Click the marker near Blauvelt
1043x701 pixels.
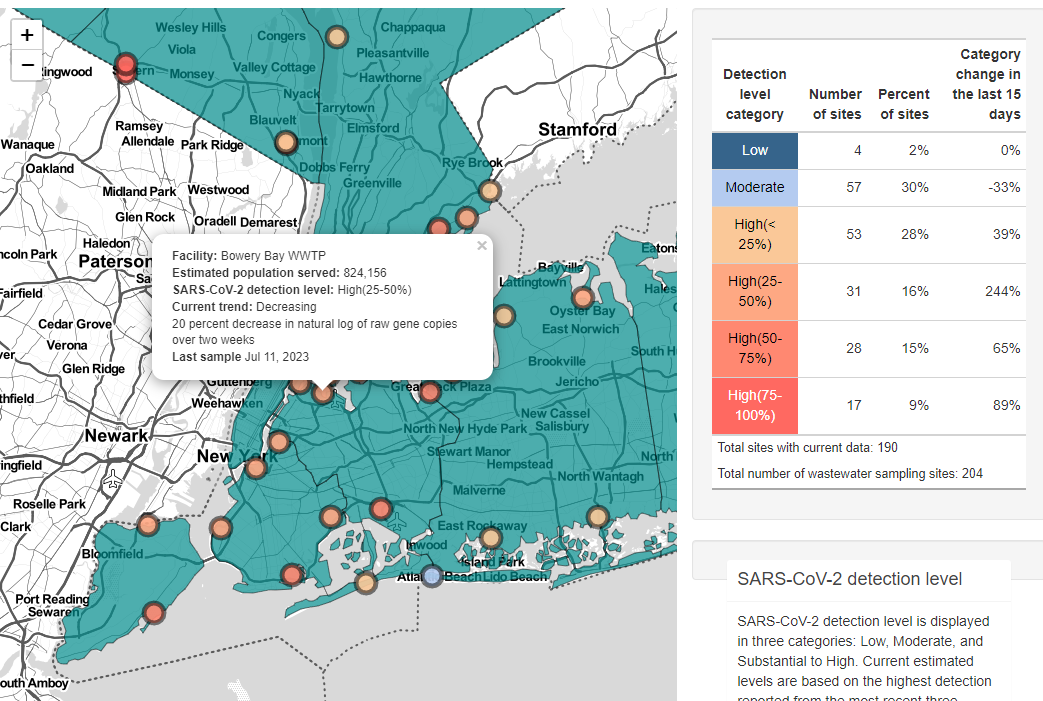pos(286,142)
